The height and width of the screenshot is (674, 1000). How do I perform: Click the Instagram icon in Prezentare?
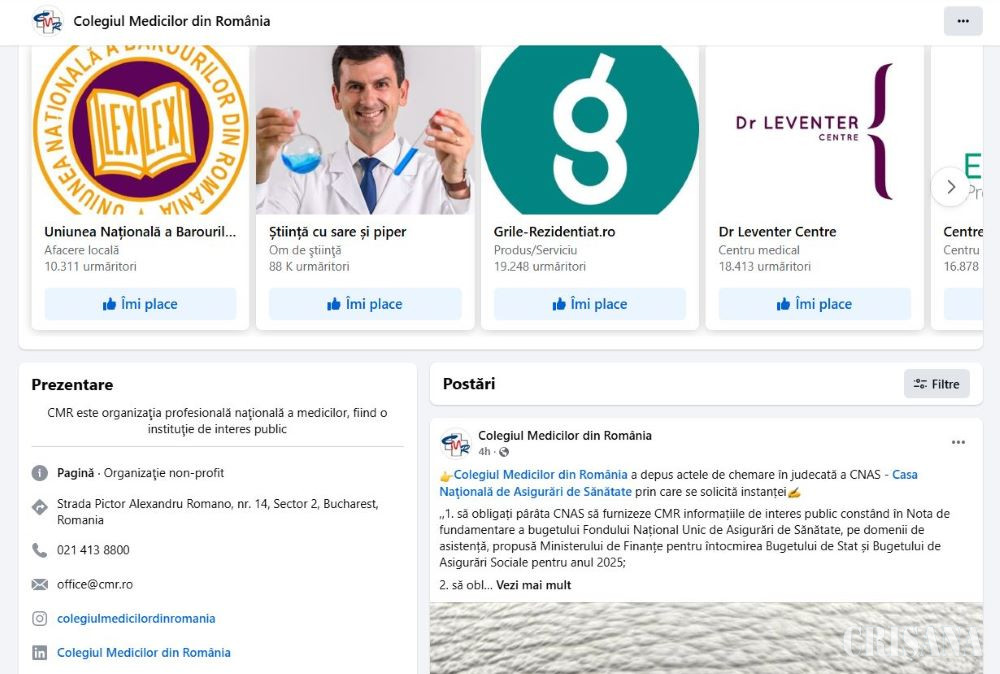(x=40, y=619)
